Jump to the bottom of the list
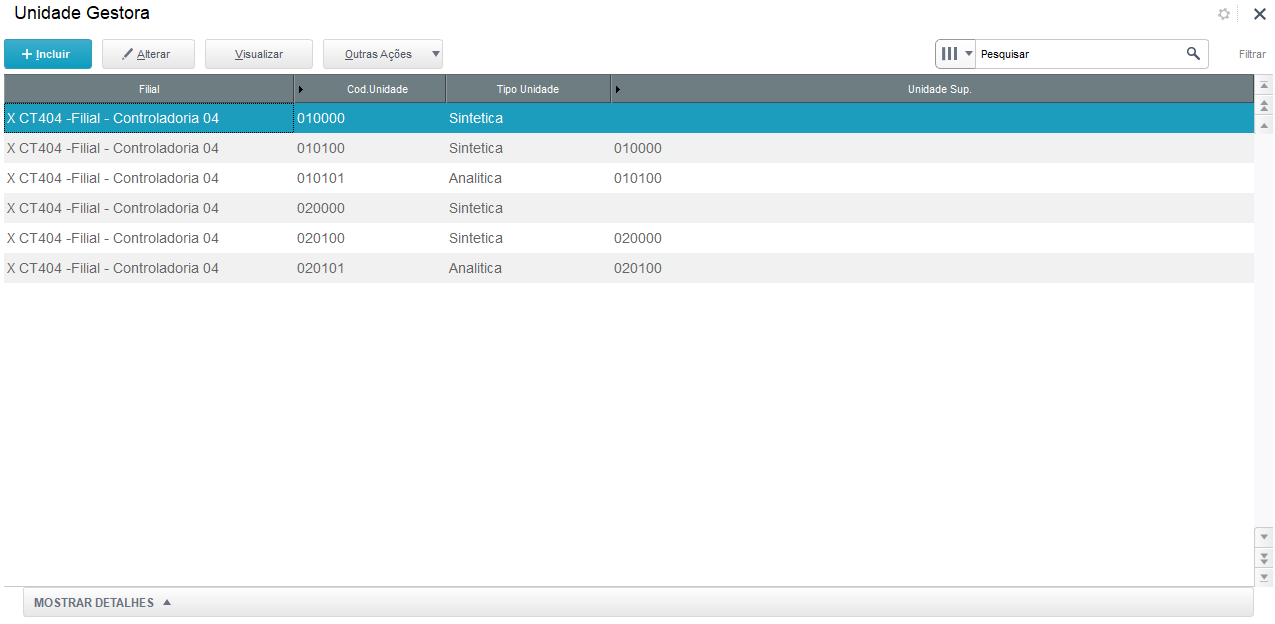 1264,577
